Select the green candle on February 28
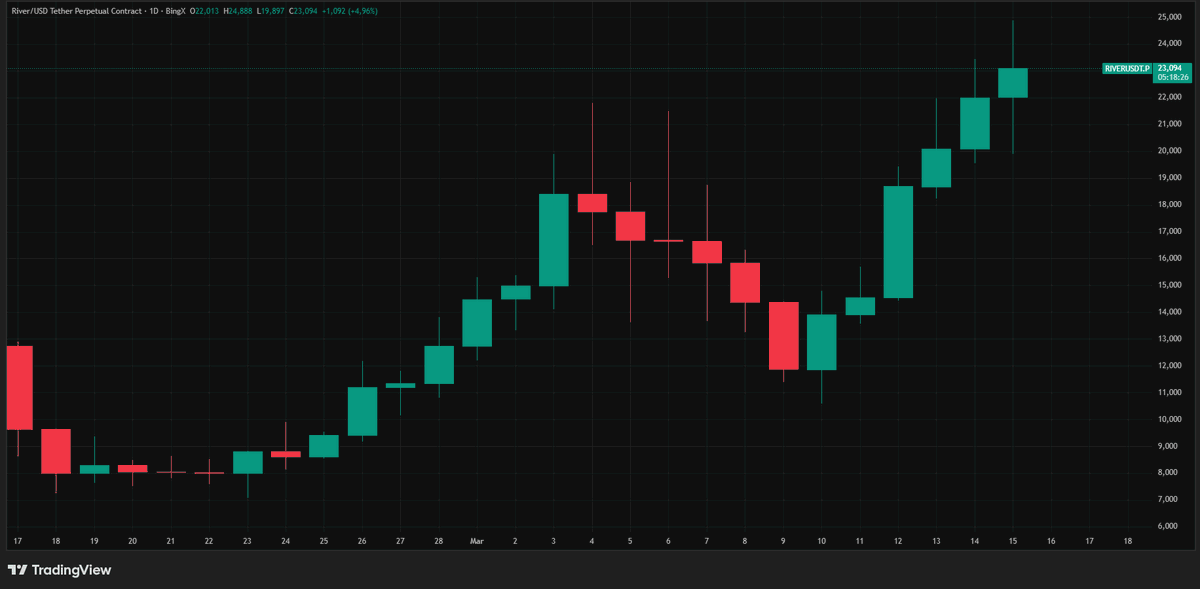This screenshot has width=1200, height=589. [439, 365]
